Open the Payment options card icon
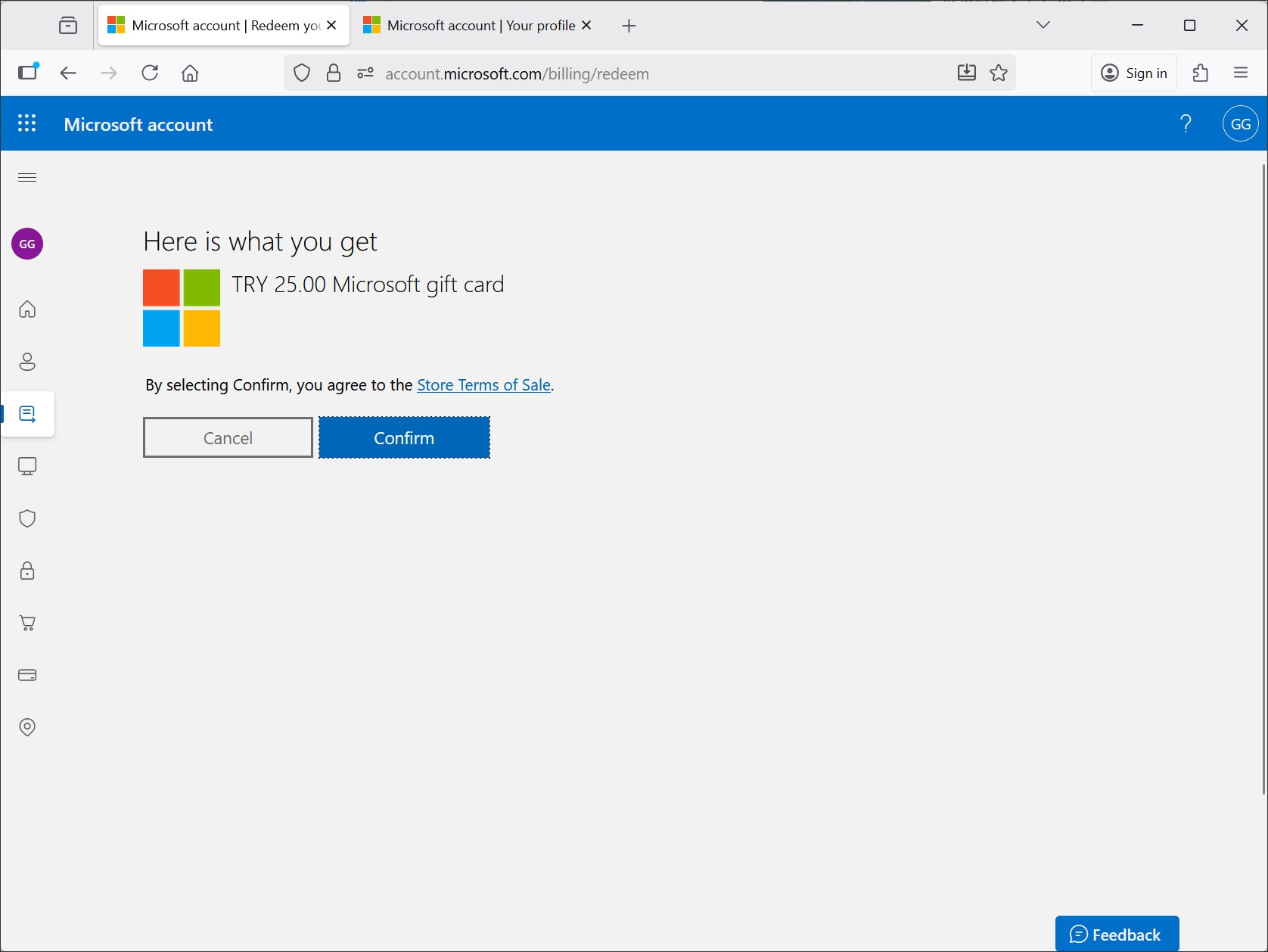Image resolution: width=1268 pixels, height=952 pixels. pyautogui.click(x=27, y=675)
